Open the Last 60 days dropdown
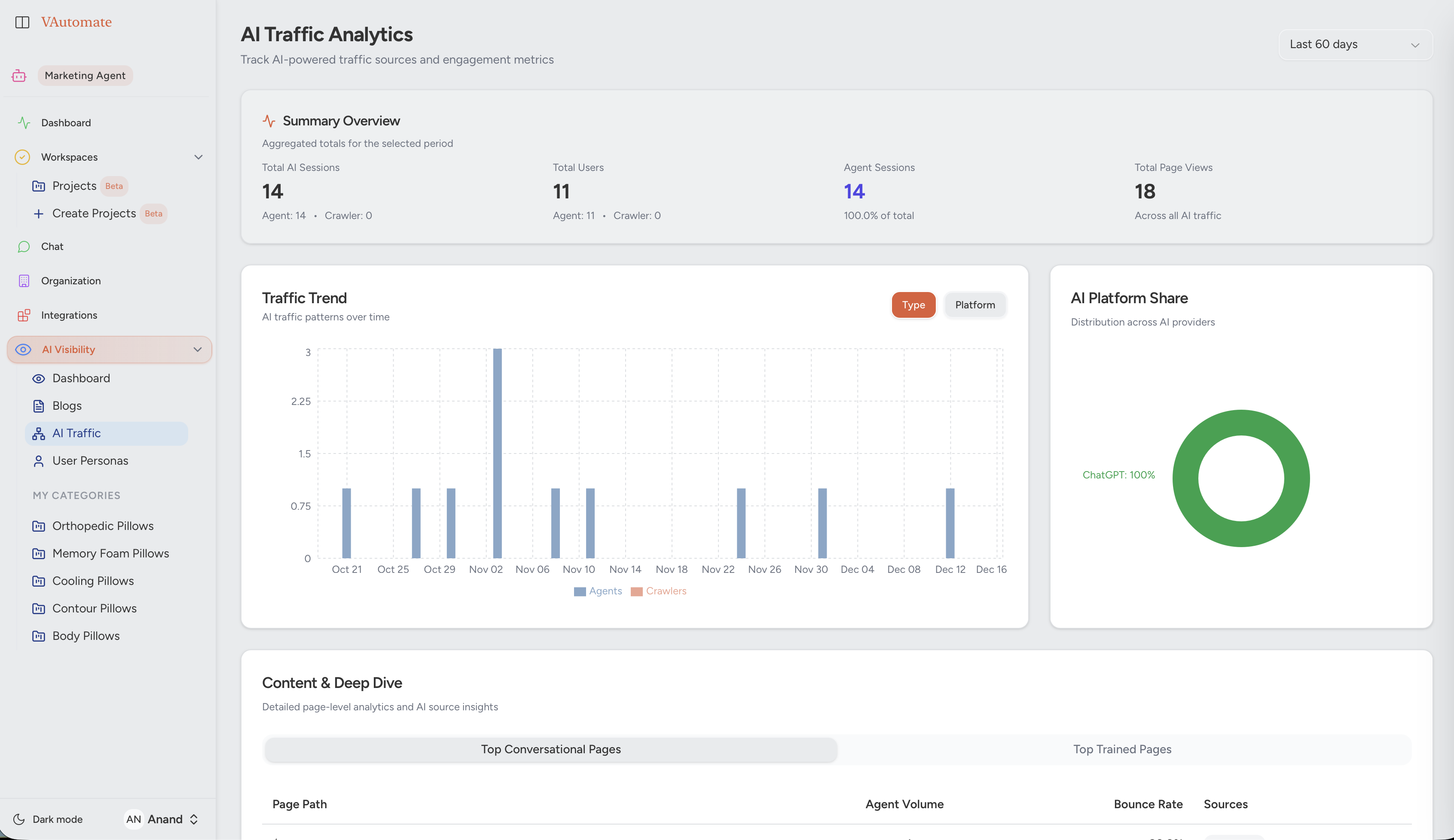Image resolution: width=1454 pixels, height=840 pixels. (x=1355, y=44)
